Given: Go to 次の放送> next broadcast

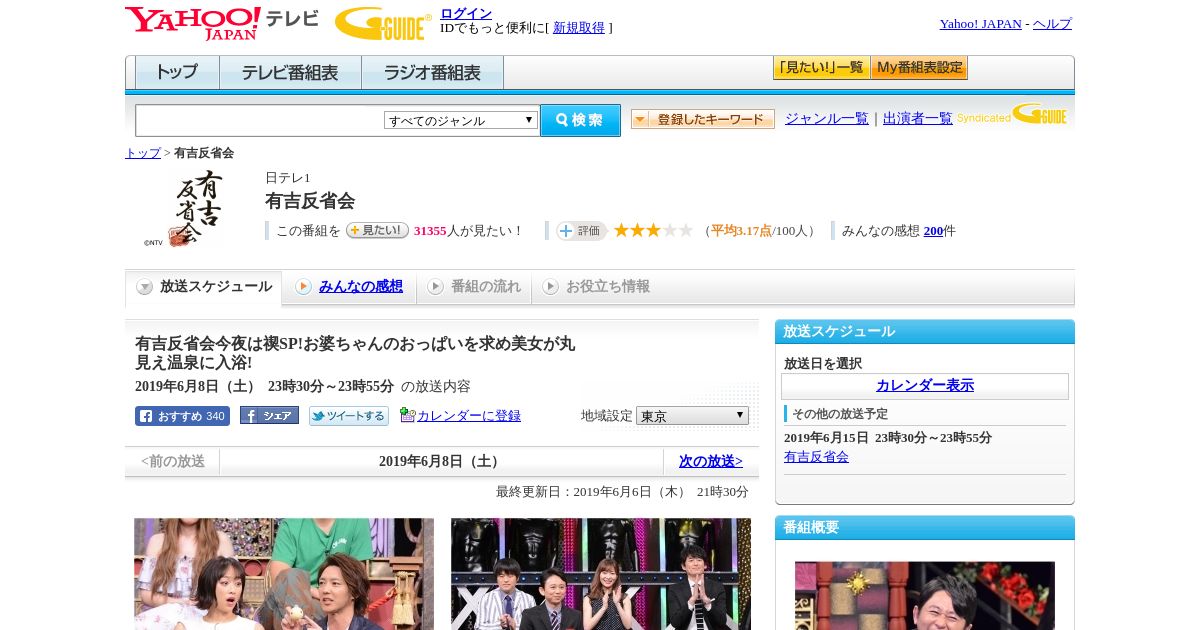Looking at the screenshot, I should (x=711, y=462).
